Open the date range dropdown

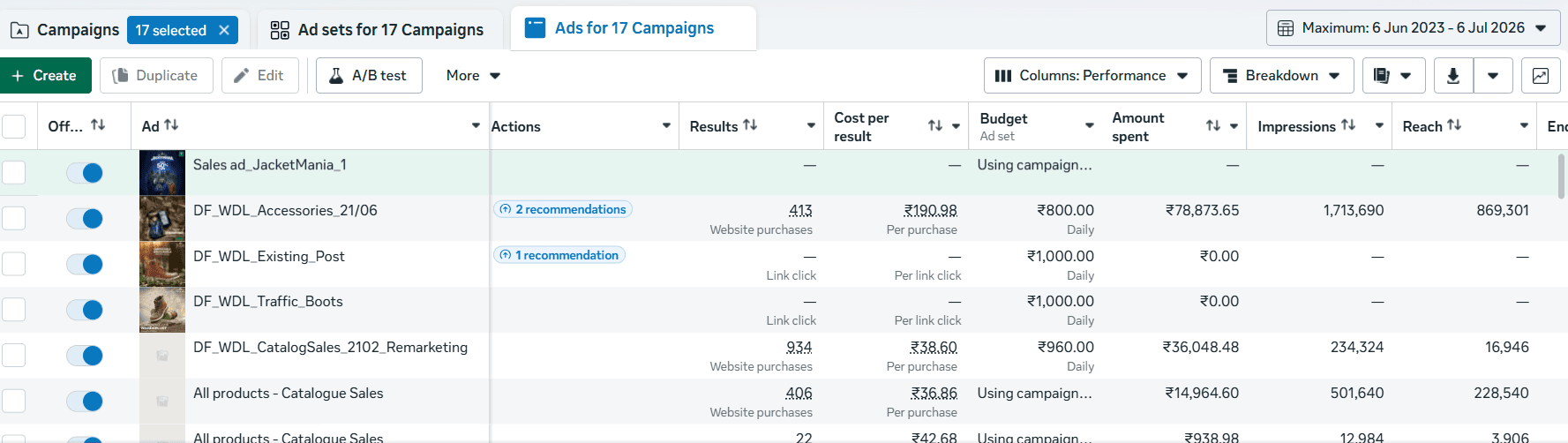[x=1413, y=28]
